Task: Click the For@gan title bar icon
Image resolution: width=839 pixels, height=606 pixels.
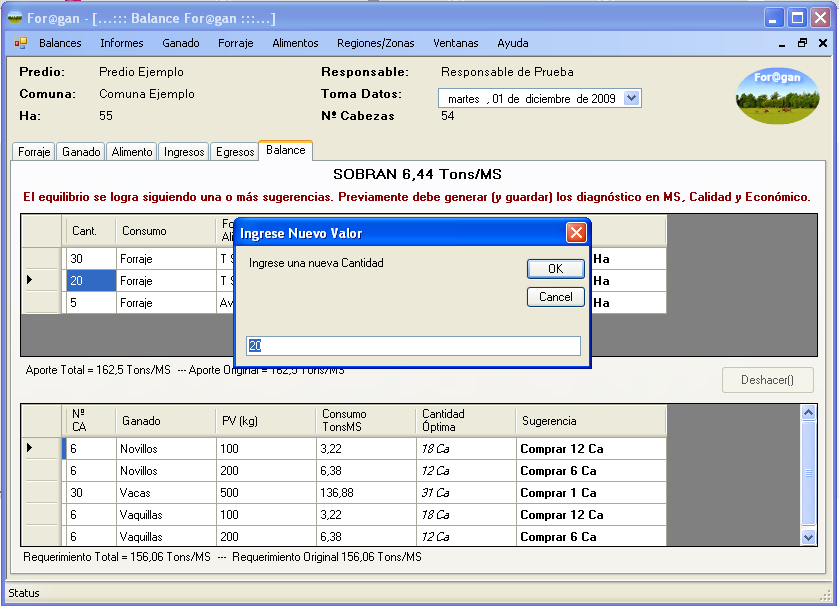Action: (x=15, y=17)
